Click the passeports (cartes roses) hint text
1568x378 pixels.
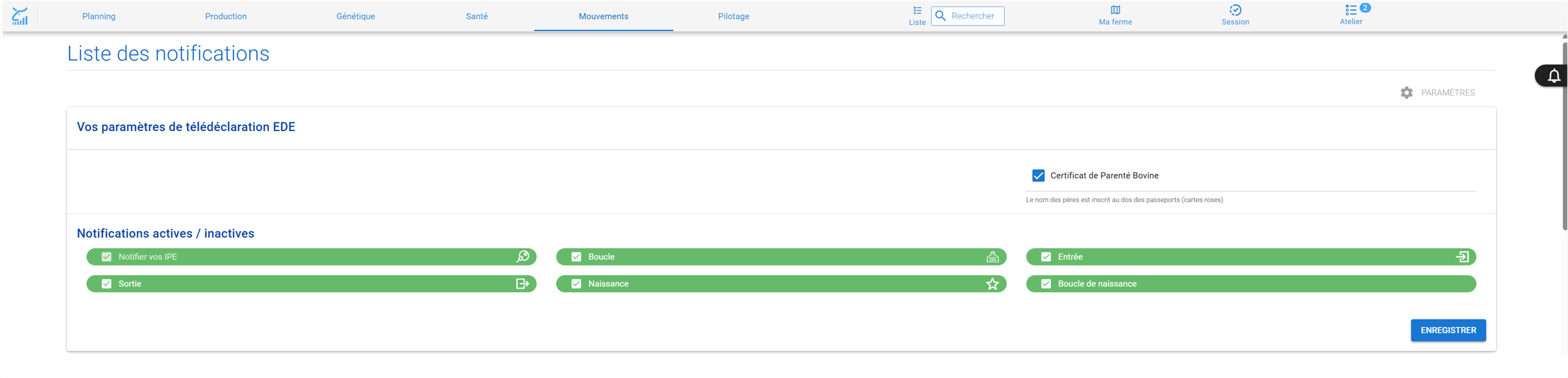click(1124, 200)
